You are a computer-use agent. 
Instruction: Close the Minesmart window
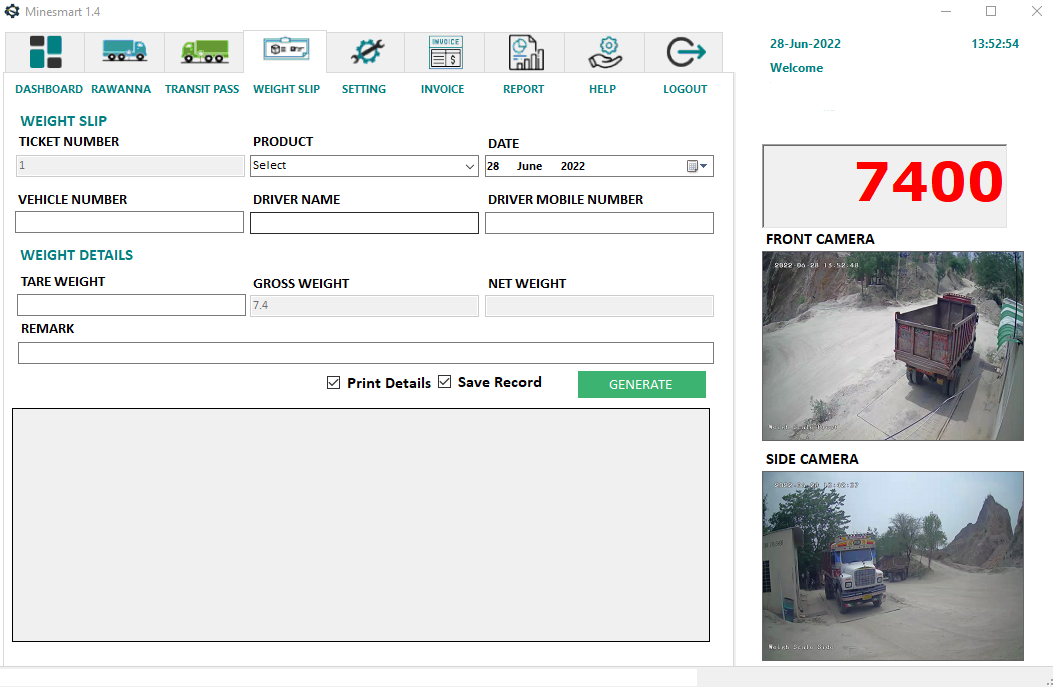coord(1036,11)
